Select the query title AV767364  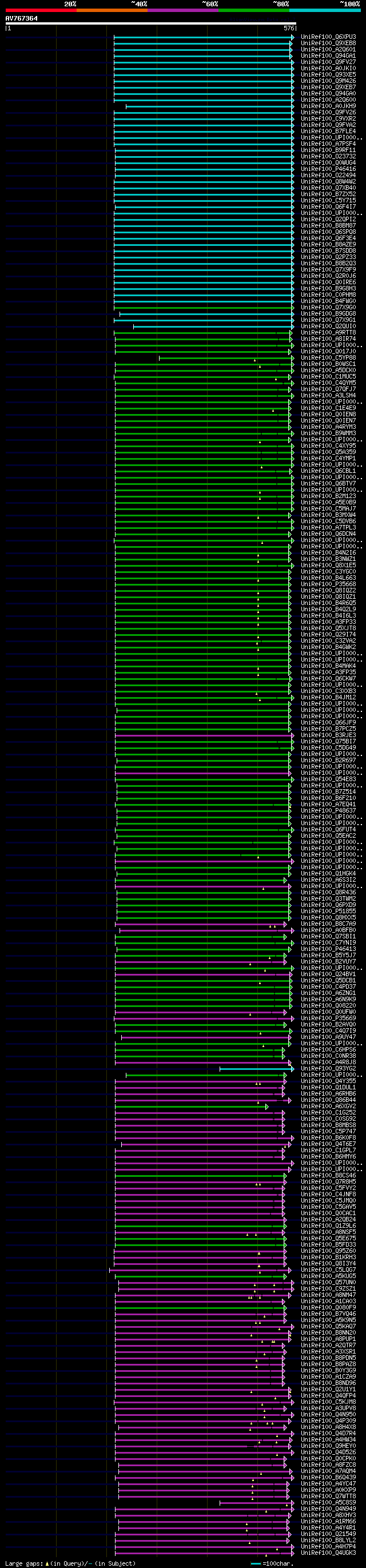click(x=21, y=18)
